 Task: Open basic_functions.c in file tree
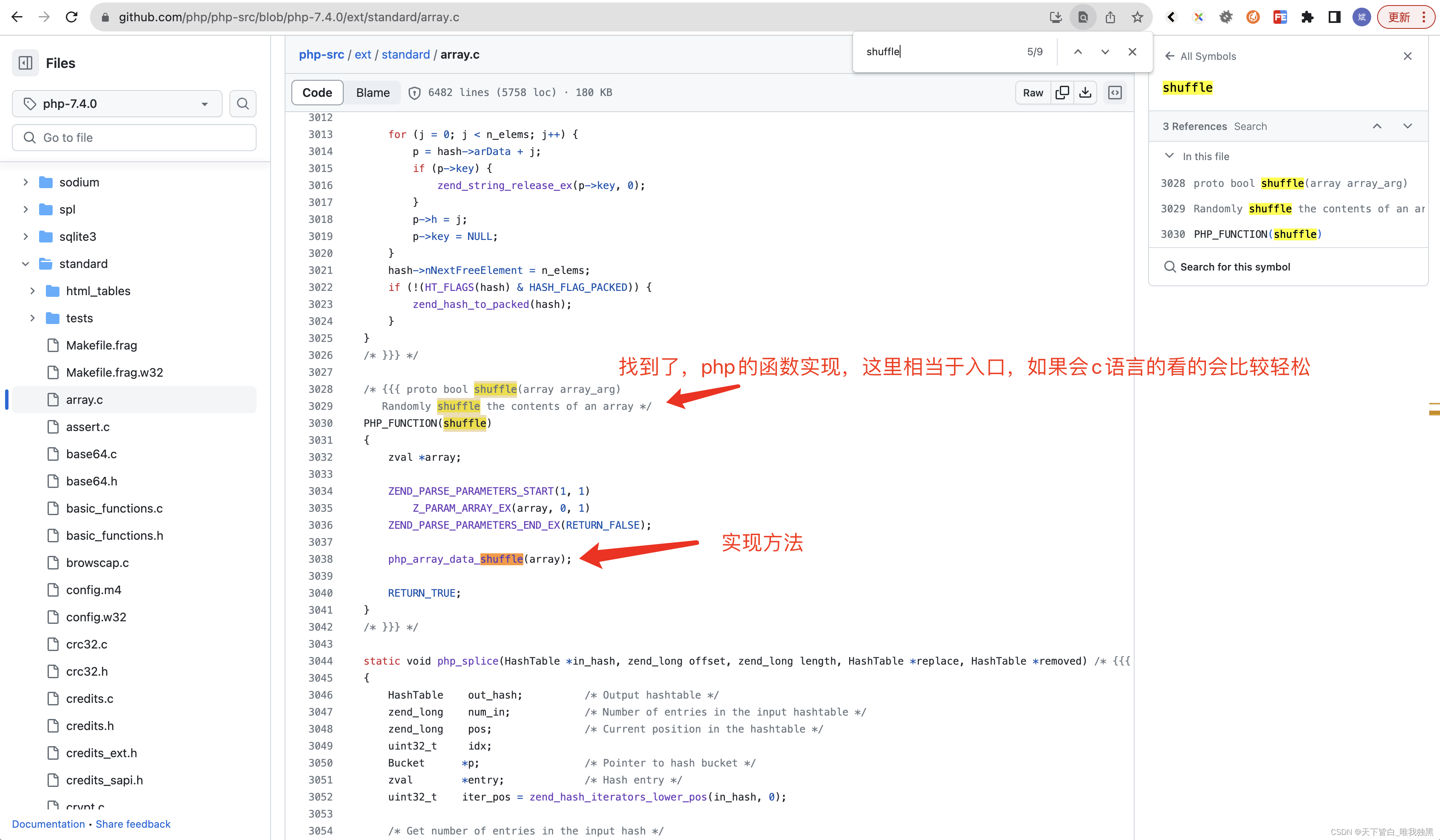114,509
